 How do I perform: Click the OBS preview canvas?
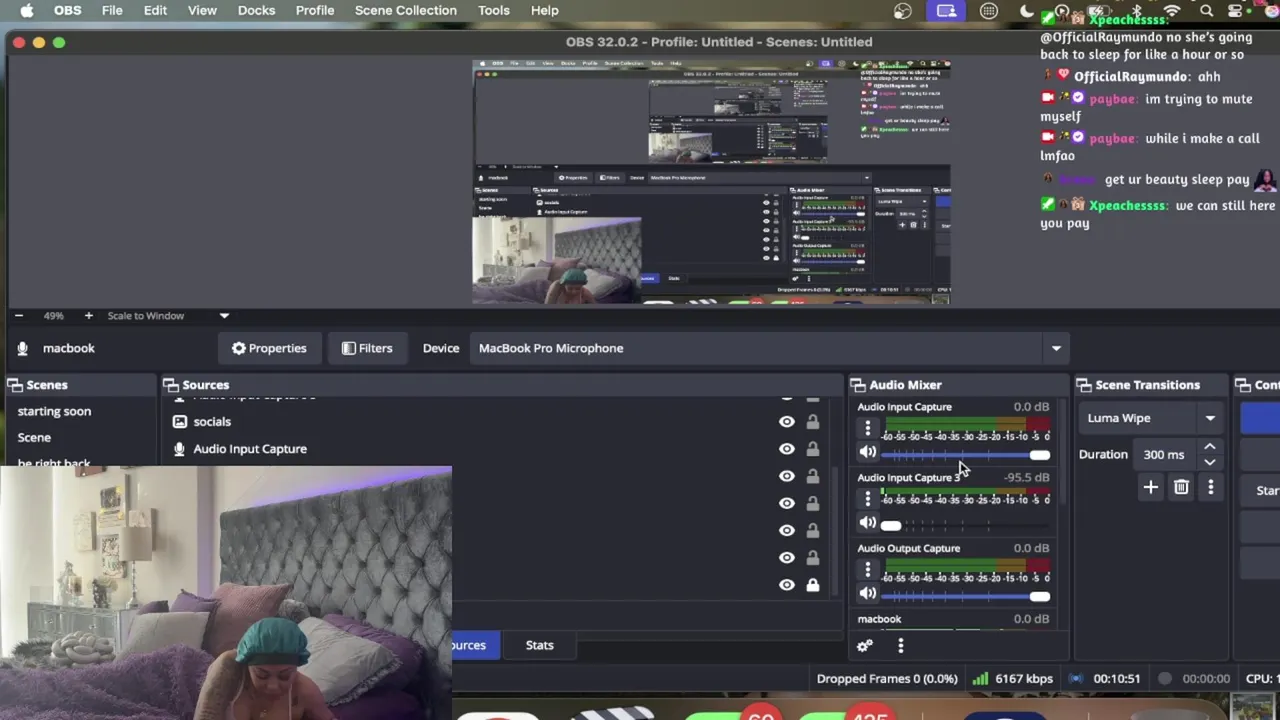pos(711,182)
